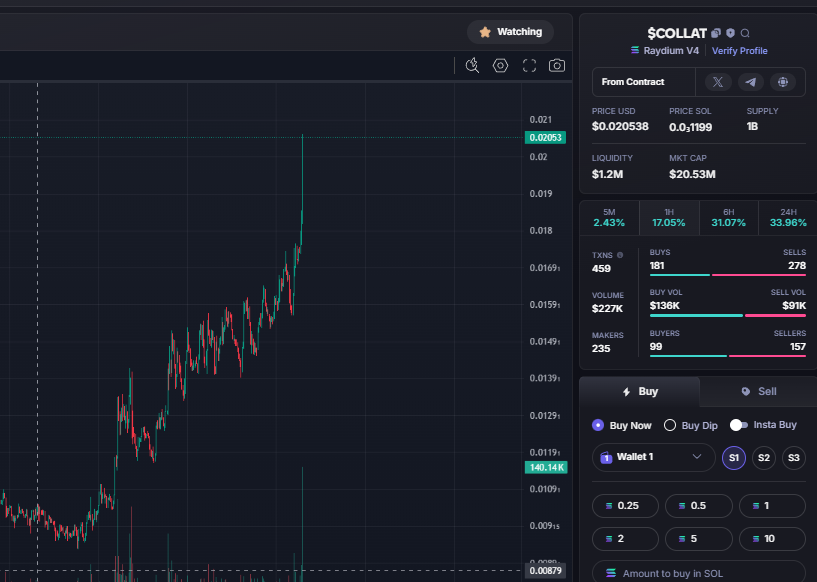Image resolution: width=817 pixels, height=582 pixels.
Task: Switch to the Sell tab
Action: pos(758,391)
